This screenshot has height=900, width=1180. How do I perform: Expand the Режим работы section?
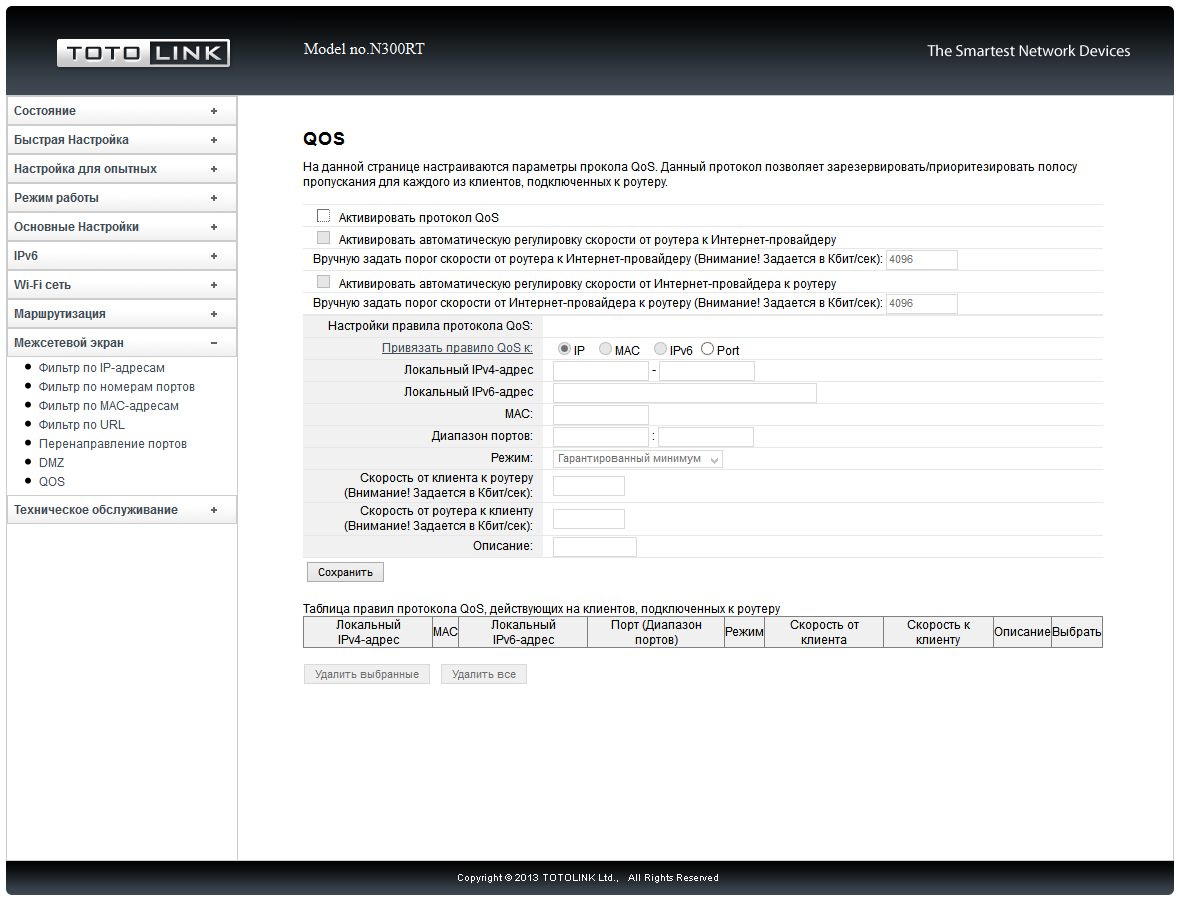click(122, 198)
